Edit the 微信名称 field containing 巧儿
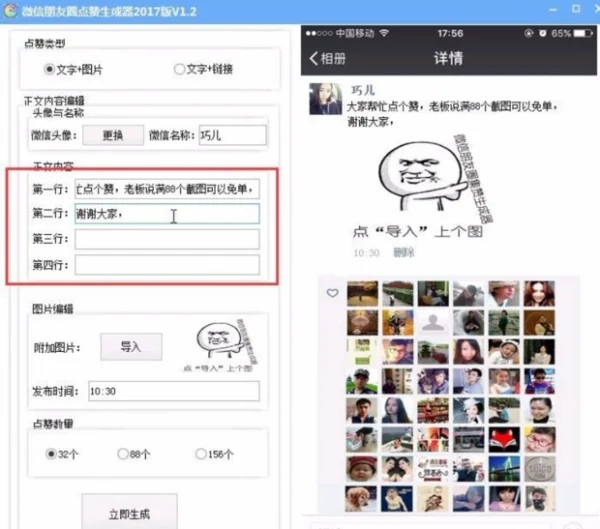The height and width of the screenshot is (529, 600). [232, 135]
